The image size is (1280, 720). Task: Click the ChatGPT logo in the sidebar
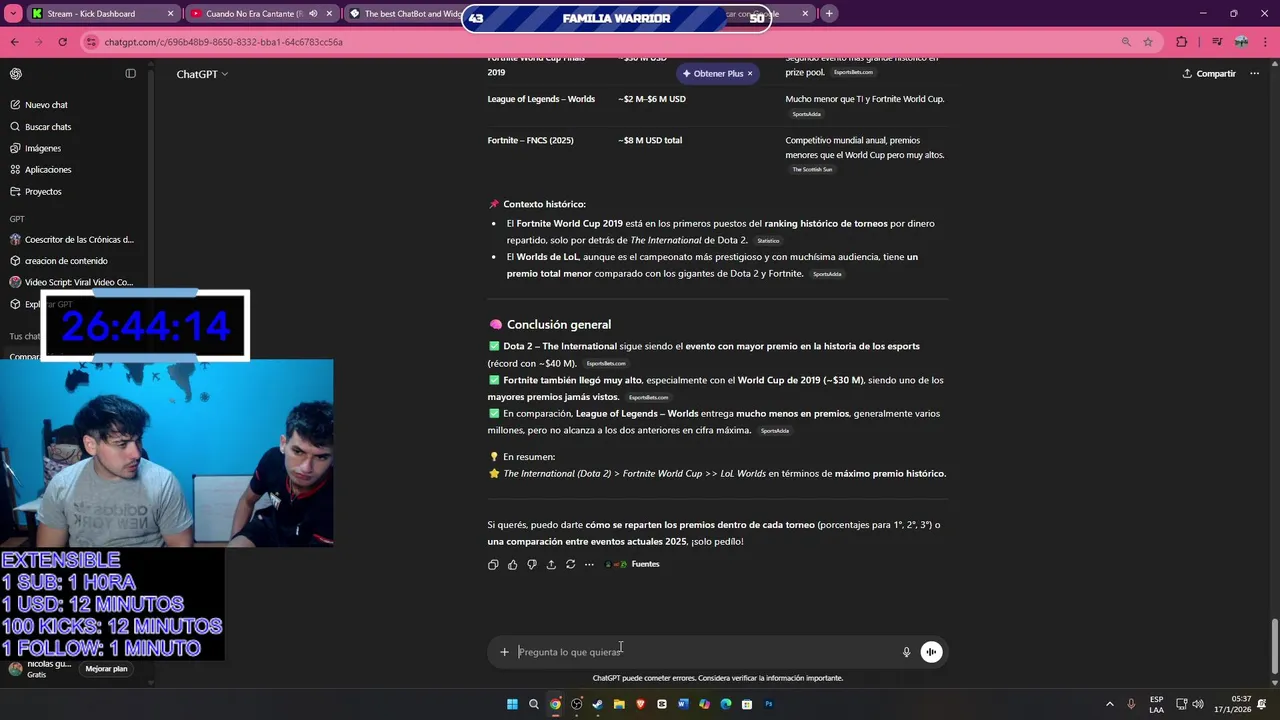(16, 74)
